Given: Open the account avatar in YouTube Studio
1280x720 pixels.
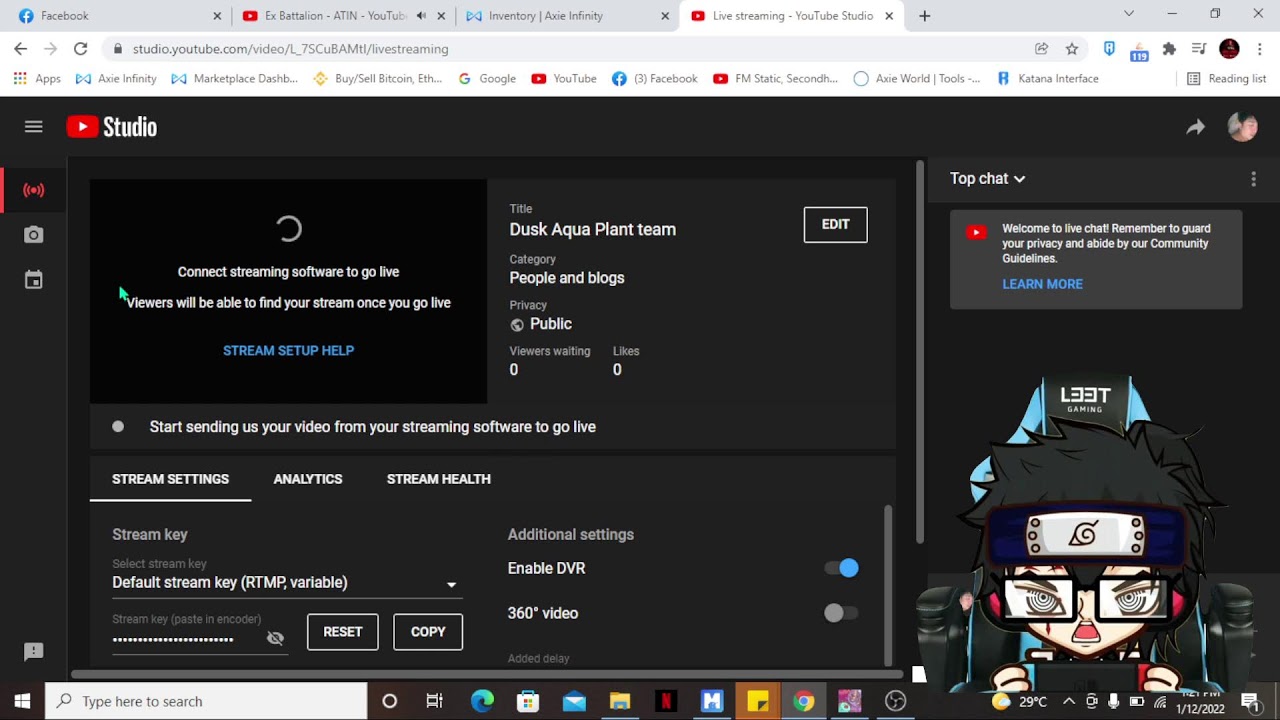Looking at the screenshot, I should [x=1242, y=126].
